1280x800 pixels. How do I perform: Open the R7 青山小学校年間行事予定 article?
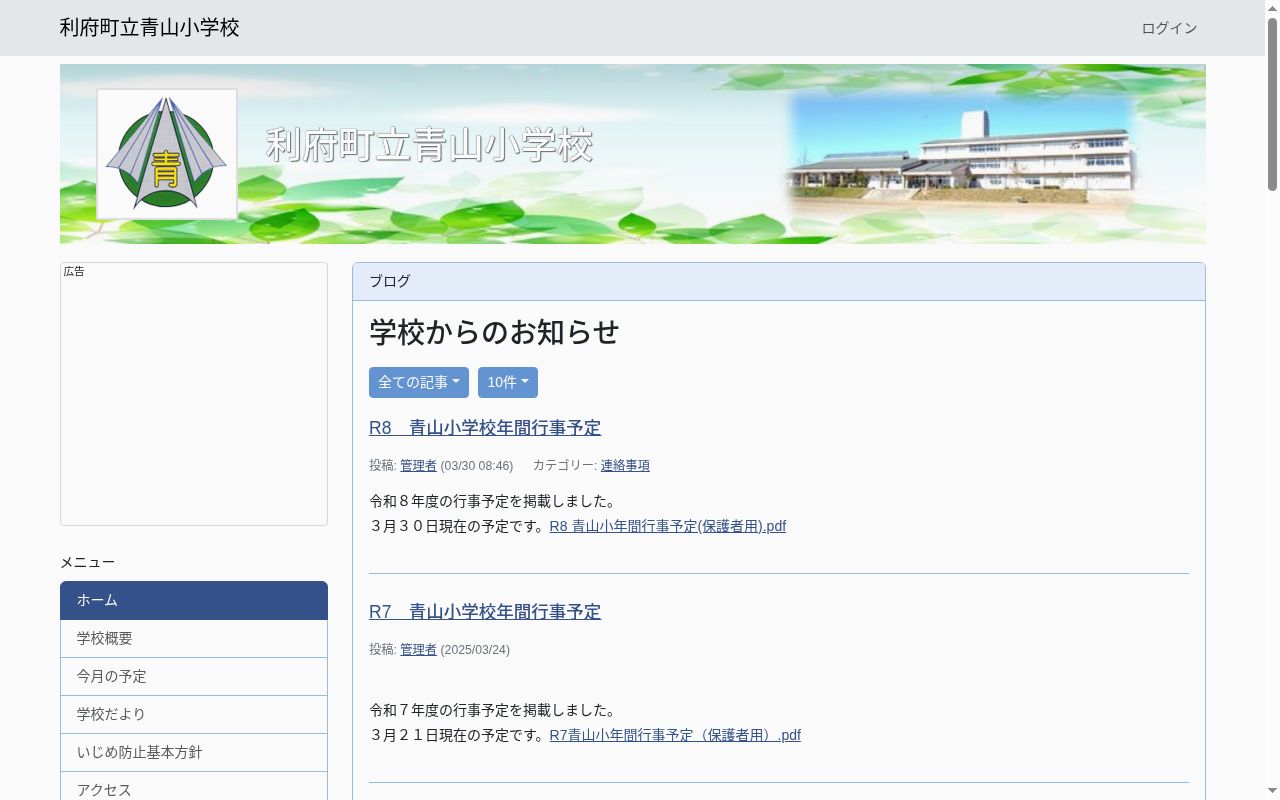click(485, 612)
